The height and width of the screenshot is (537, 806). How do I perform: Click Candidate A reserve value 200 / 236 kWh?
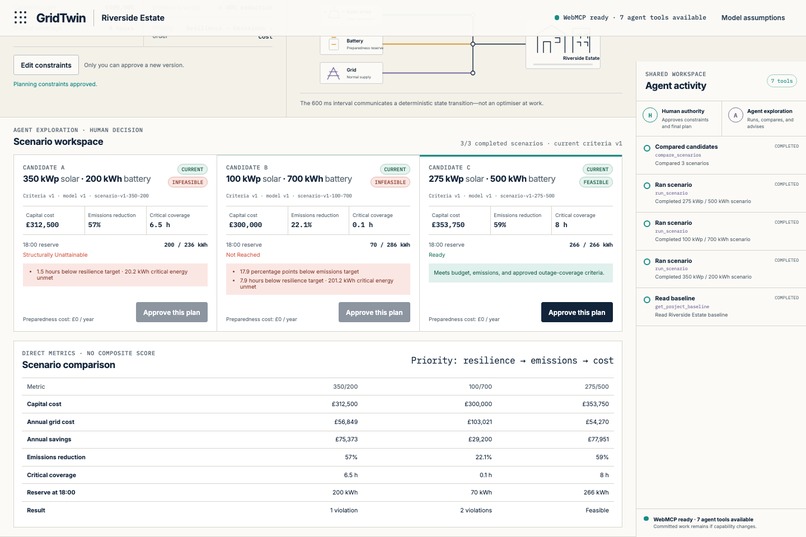186,245
